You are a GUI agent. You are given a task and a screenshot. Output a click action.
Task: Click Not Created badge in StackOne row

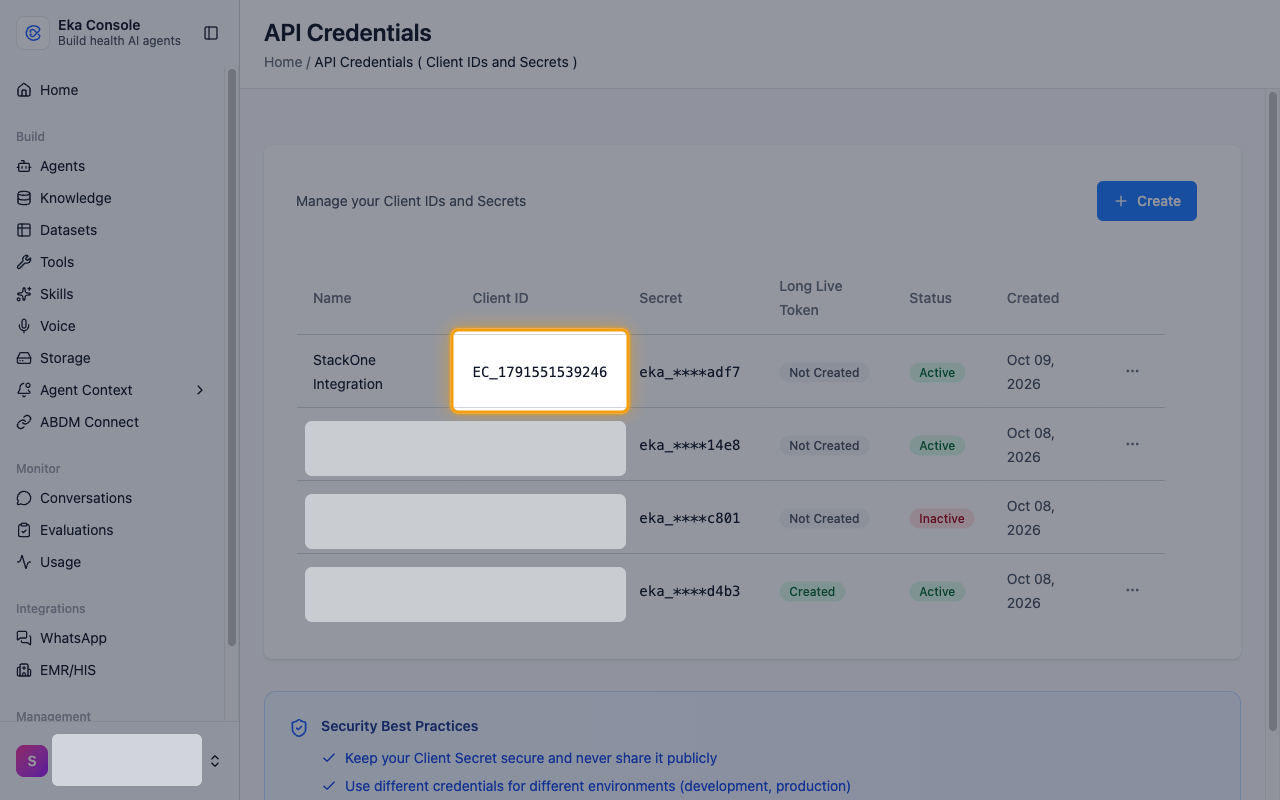tap(824, 373)
